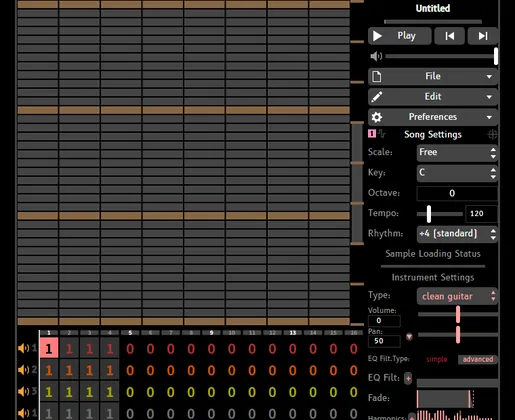The height and width of the screenshot is (420, 515).
Task: Change the Rhythm dropdown from ÷4 standard
Action: [x=457, y=234]
